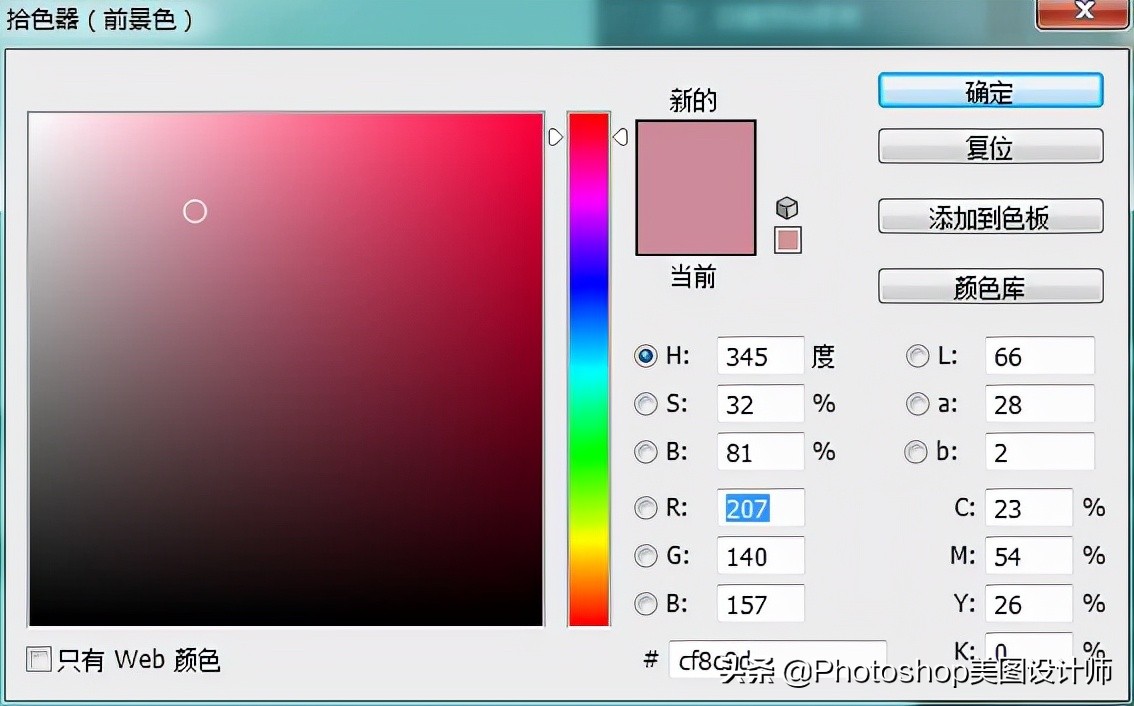Click the vertical rainbow hue slider
This screenshot has width=1134, height=706.
[x=589, y=370]
